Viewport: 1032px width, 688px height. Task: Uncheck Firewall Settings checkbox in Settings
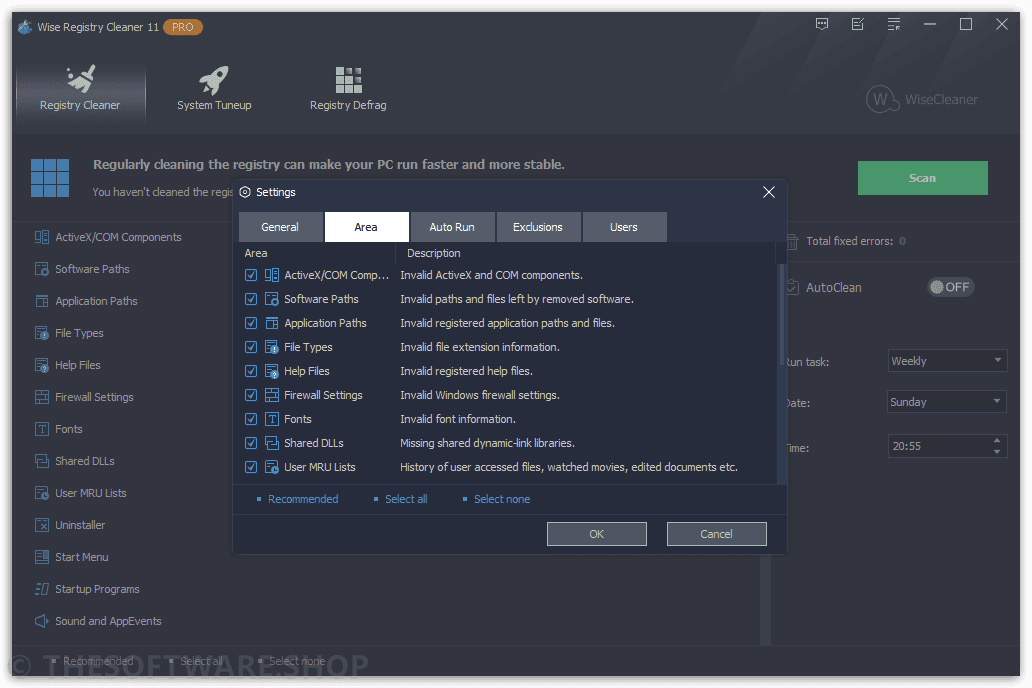(x=251, y=395)
